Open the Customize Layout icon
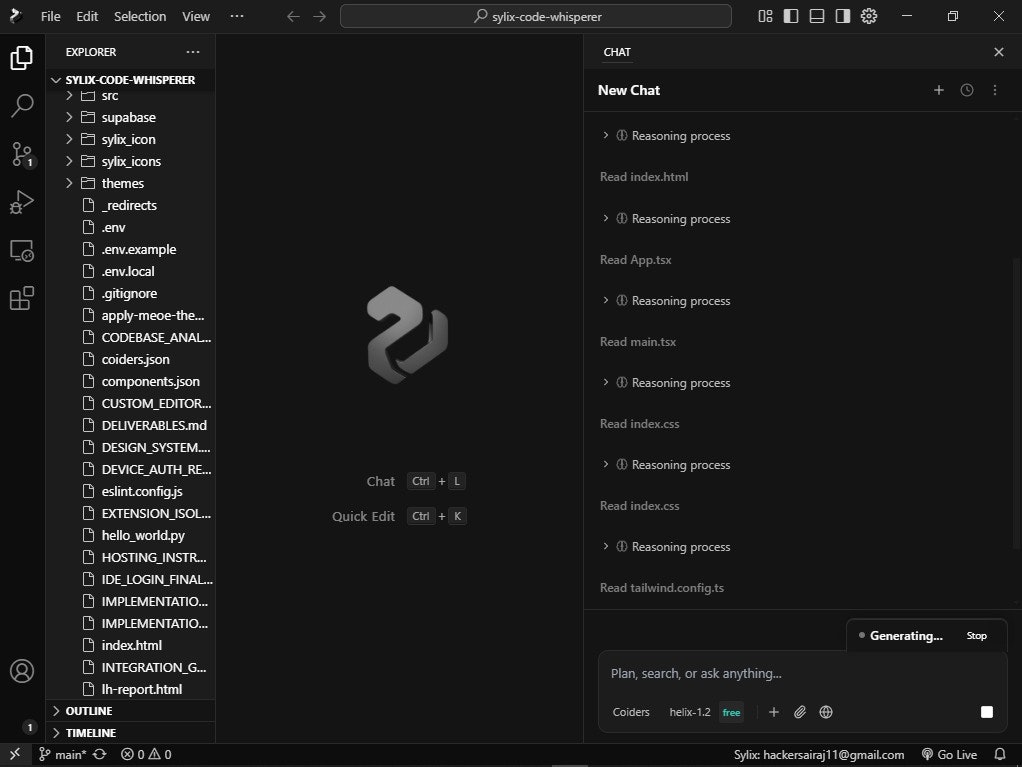1022x767 pixels. coord(765,16)
